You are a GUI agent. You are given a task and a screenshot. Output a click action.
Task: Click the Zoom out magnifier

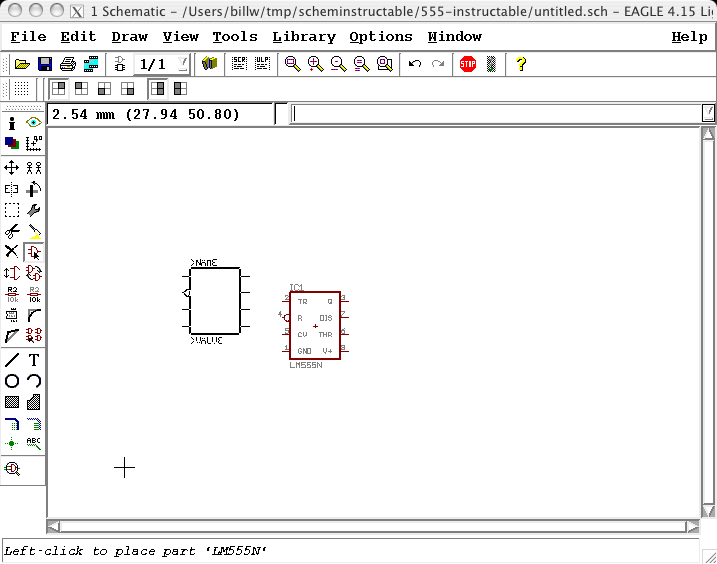(338, 64)
